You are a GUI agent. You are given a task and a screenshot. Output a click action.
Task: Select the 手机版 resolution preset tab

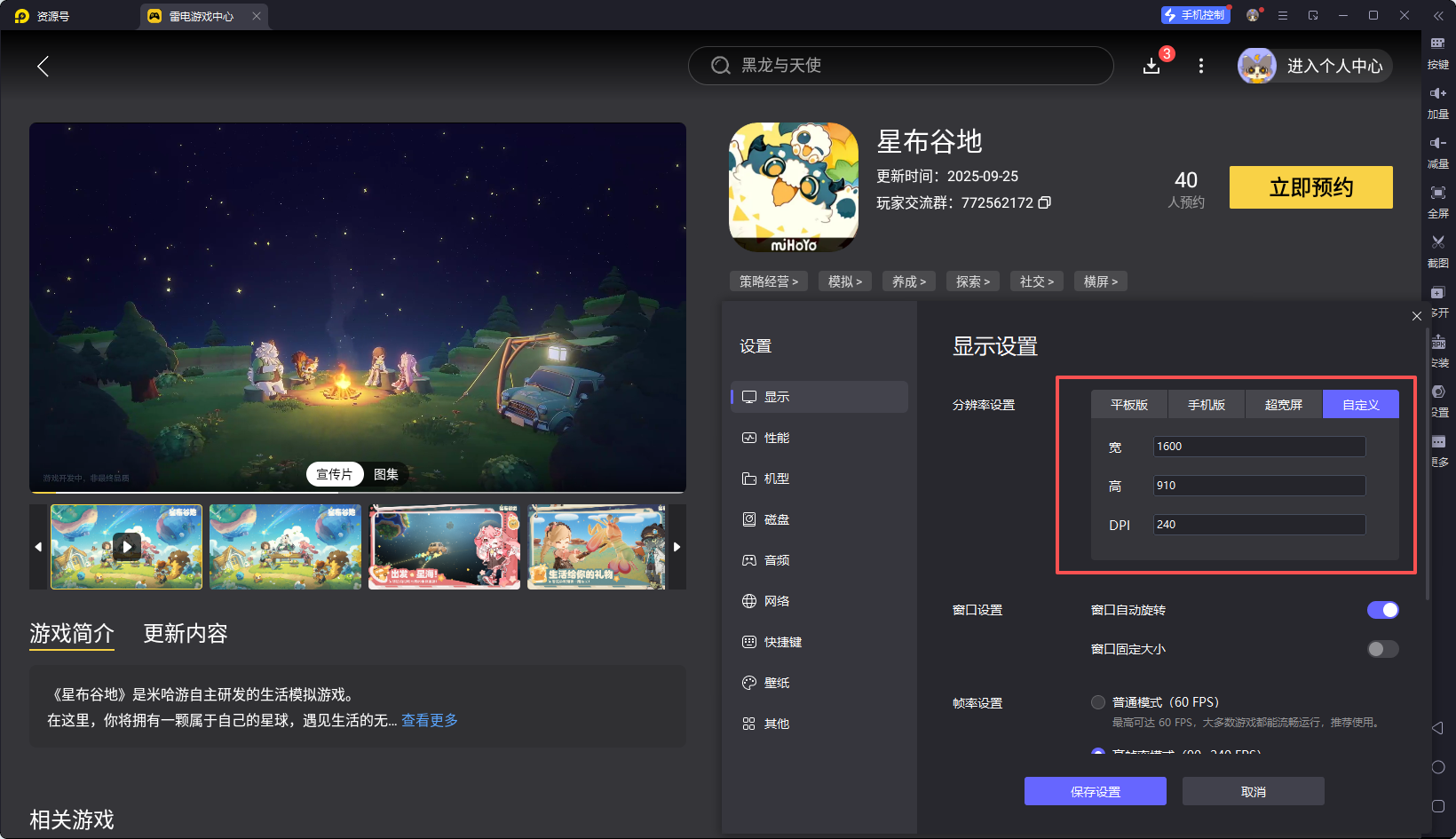coord(1206,404)
